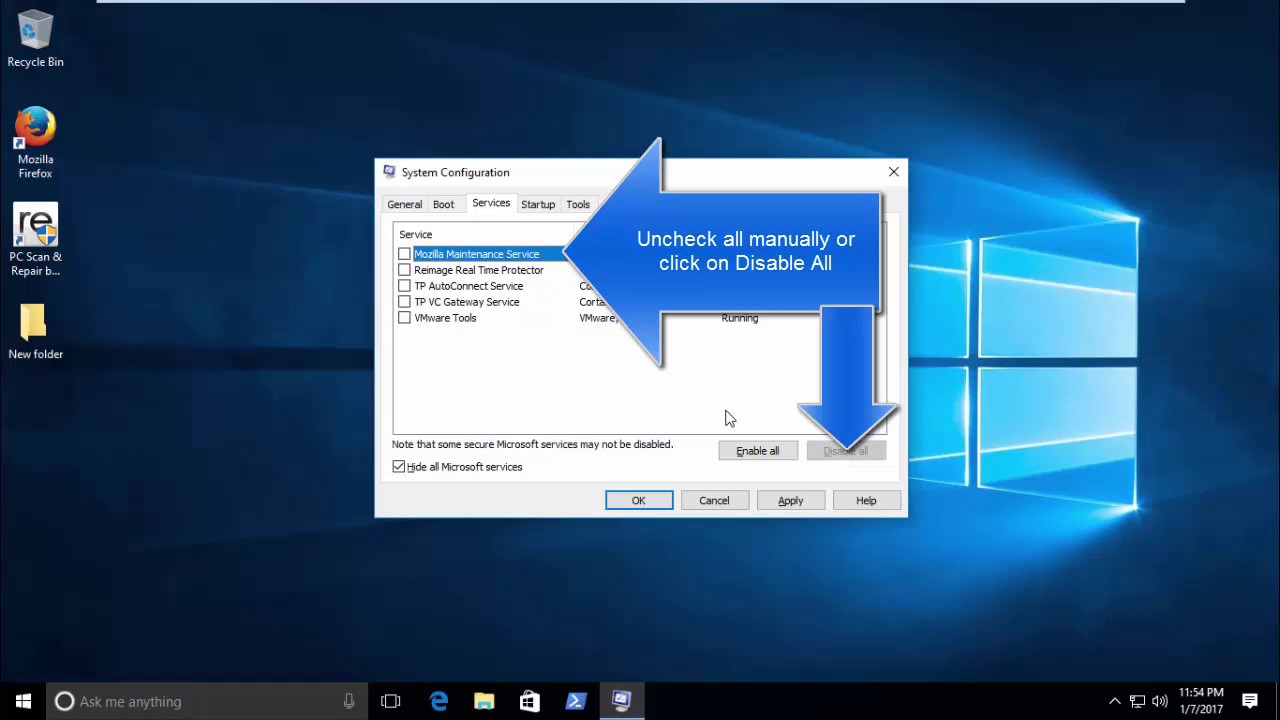
Task: Click the Apply button
Action: point(790,501)
